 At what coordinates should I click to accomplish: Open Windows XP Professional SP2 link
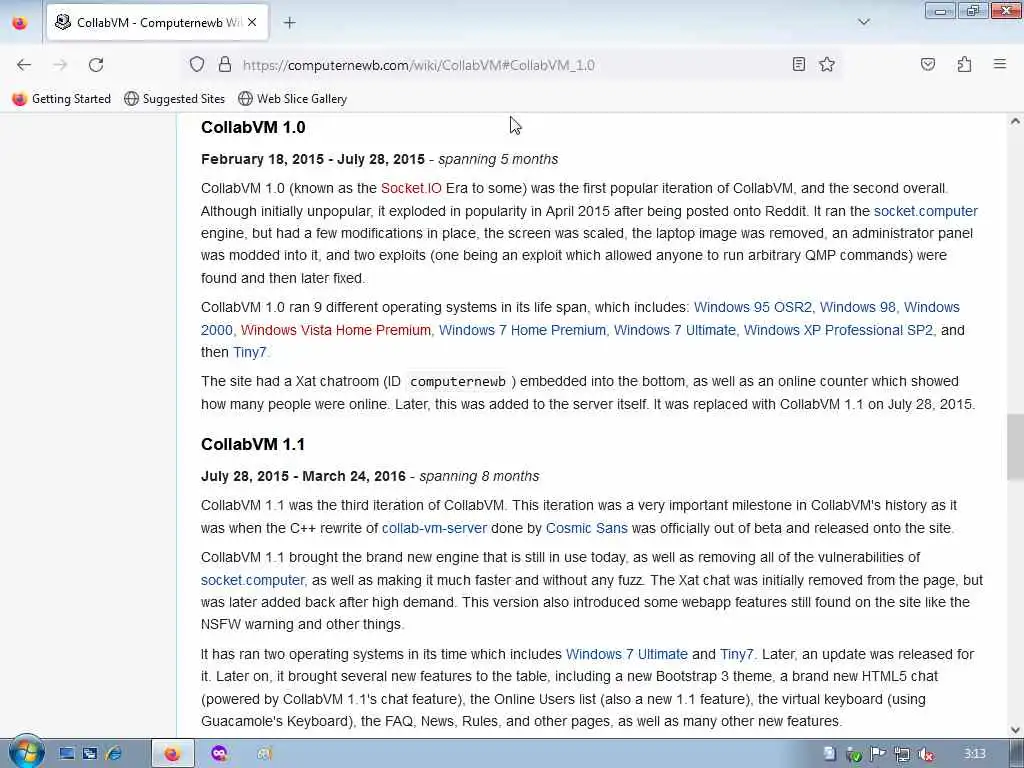coord(839,330)
